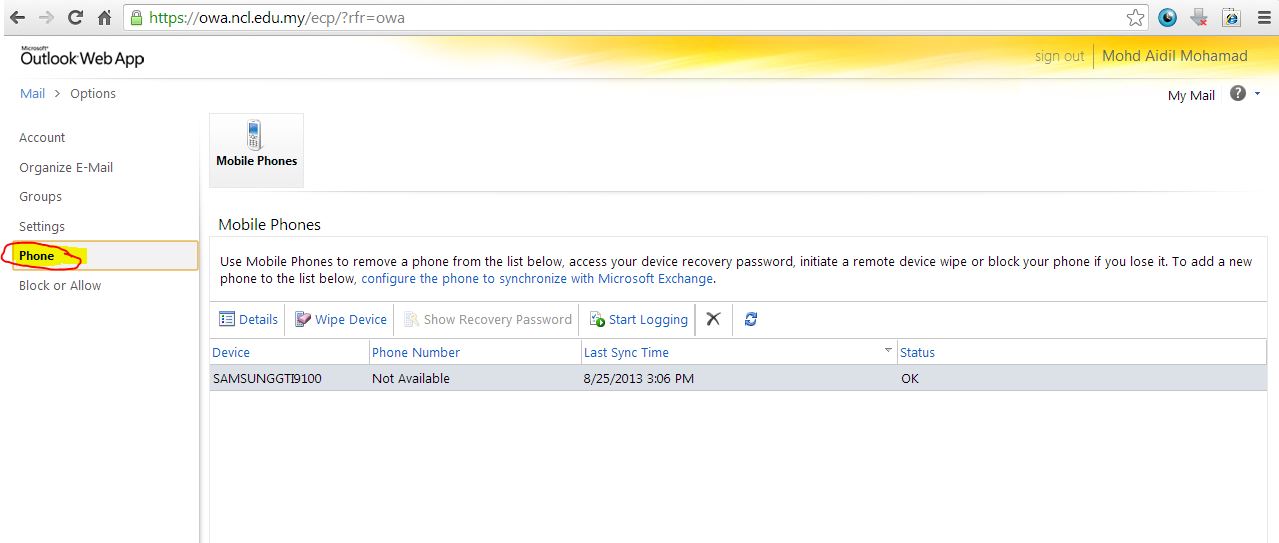Reload the page in the browser

tap(75, 18)
